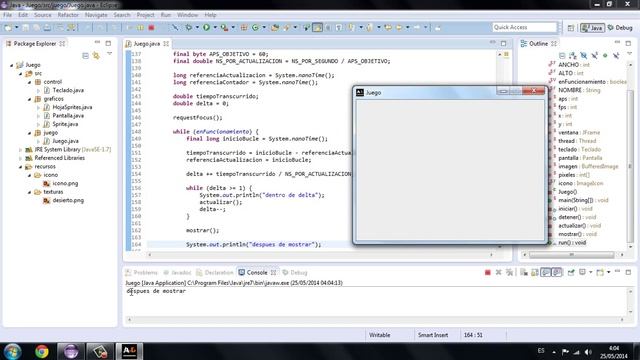
Task: Pin the Console view
Action: 571,272
